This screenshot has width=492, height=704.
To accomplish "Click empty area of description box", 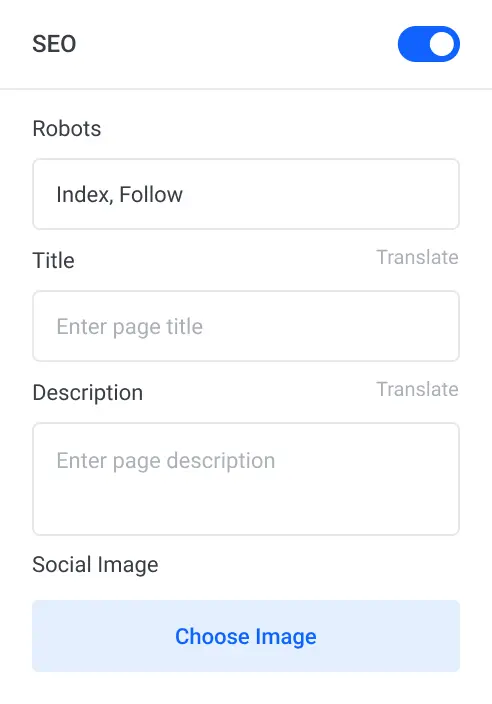I will click(x=246, y=503).
